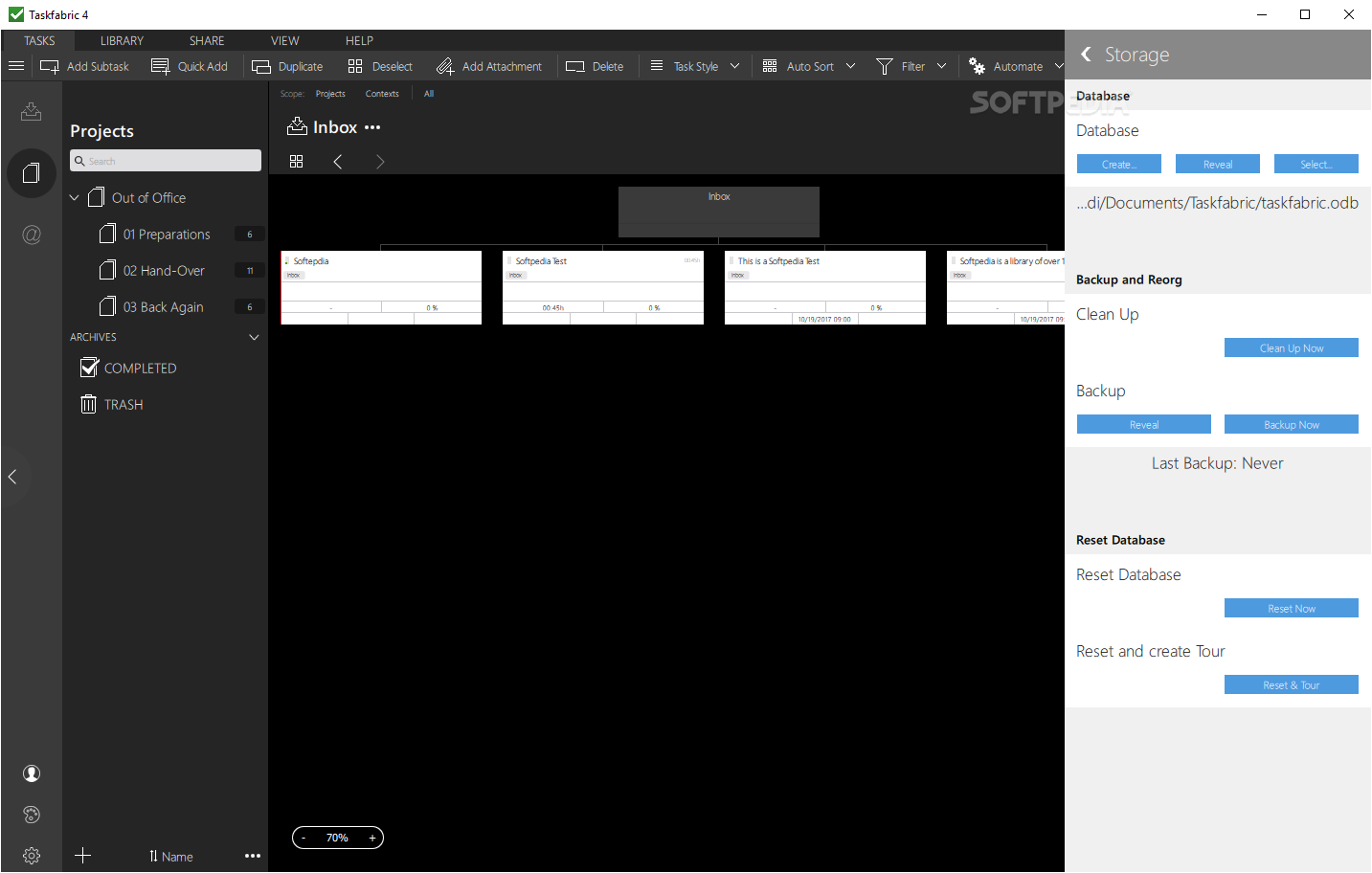Switch to grid view icon
The height and width of the screenshot is (873, 1372).
[297, 162]
